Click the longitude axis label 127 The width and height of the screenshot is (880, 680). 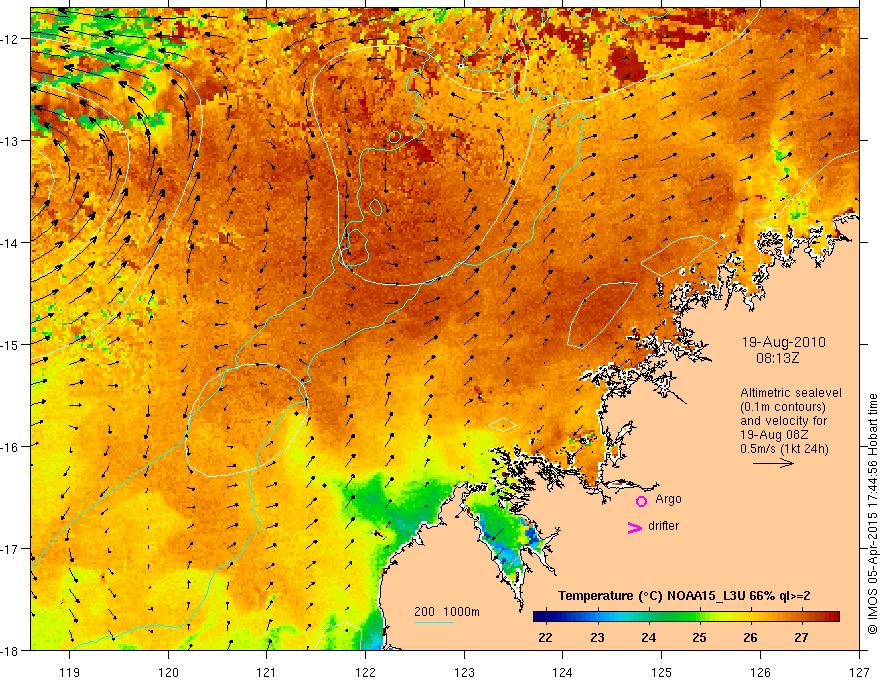pyautogui.click(x=859, y=672)
